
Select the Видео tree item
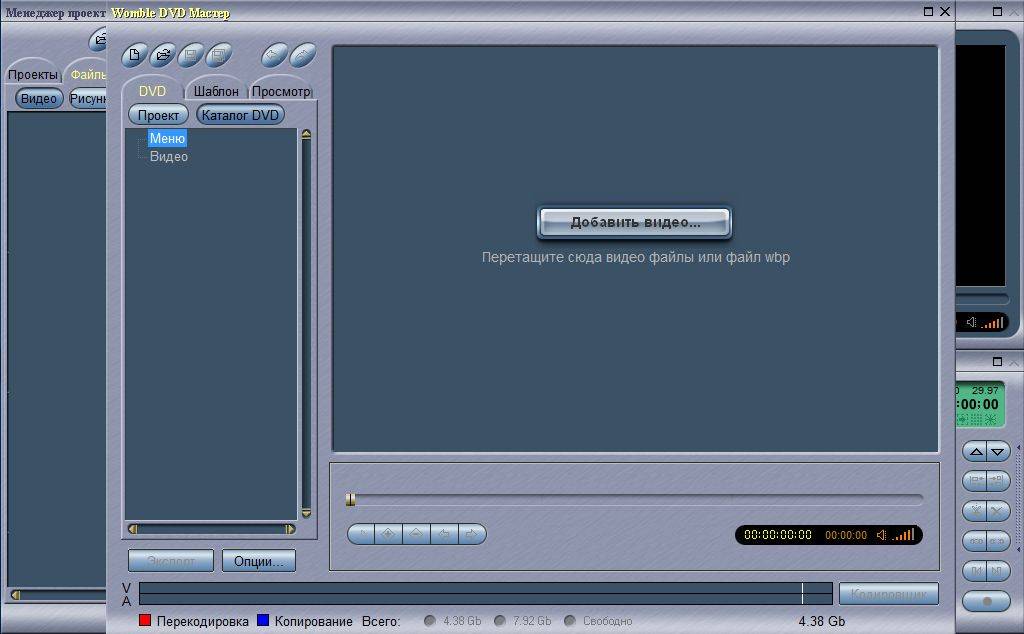169,157
